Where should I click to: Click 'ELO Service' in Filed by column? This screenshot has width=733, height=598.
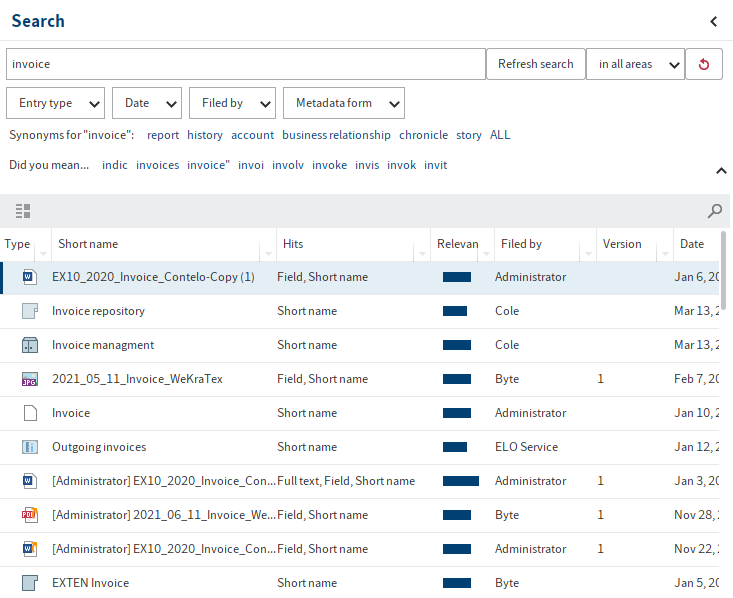tap(526, 447)
